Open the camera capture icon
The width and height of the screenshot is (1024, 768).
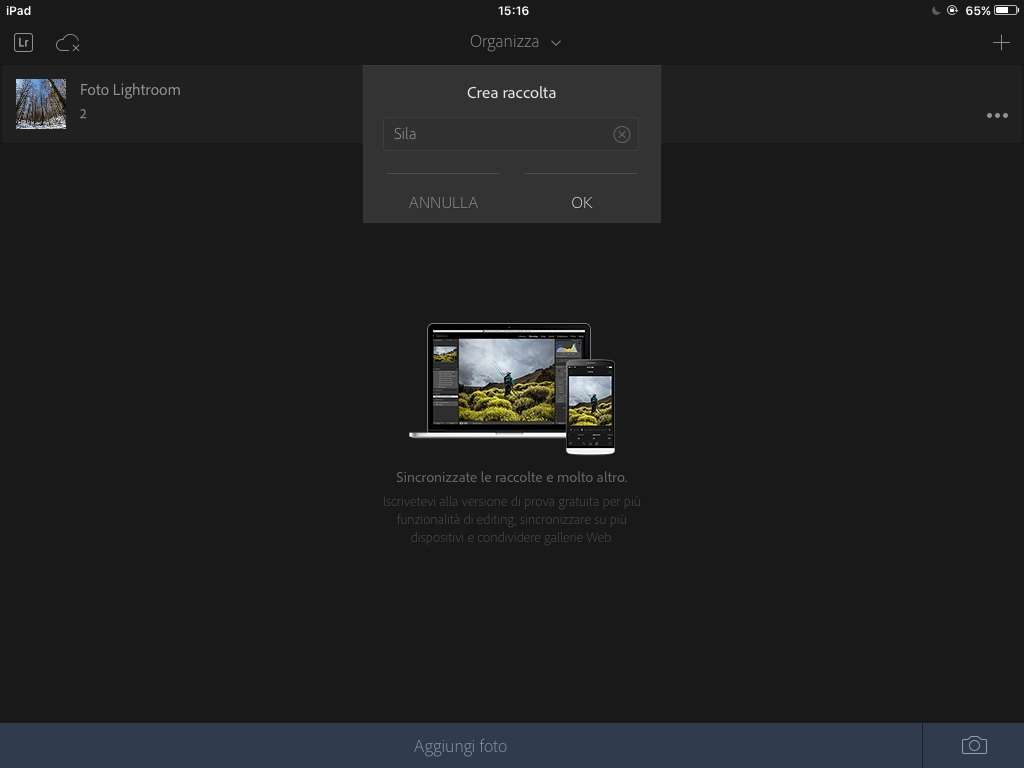pyautogui.click(x=974, y=745)
